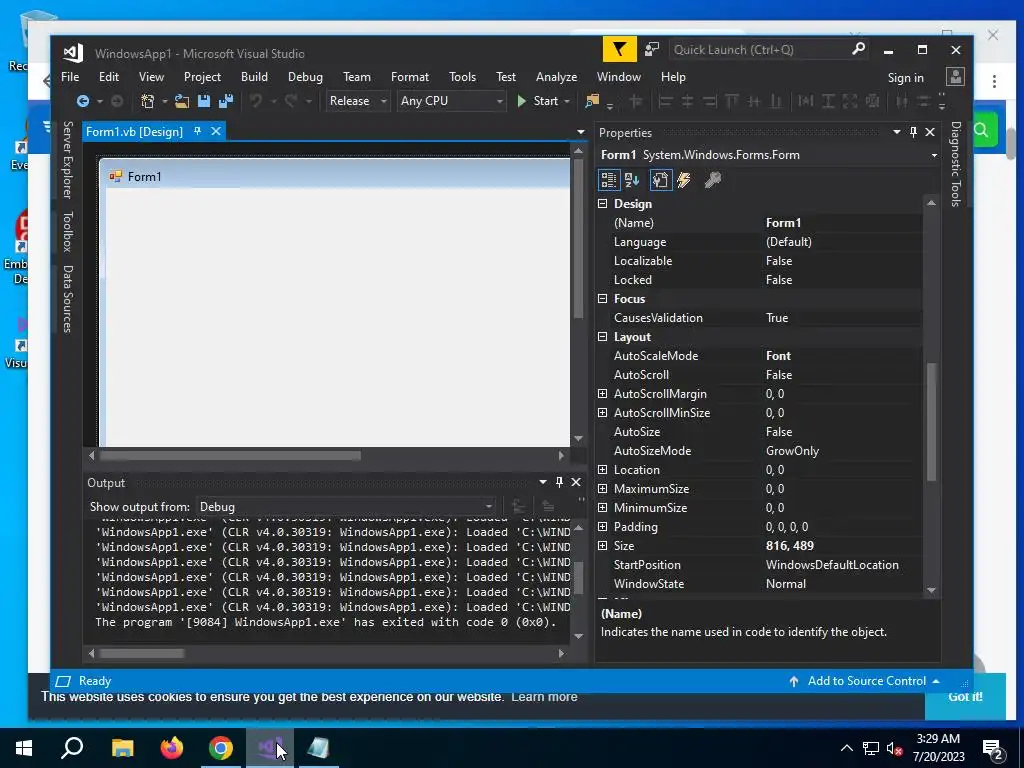The image size is (1024, 768).
Task: Start debugging with the Start button
Action: tap(538, 101)
